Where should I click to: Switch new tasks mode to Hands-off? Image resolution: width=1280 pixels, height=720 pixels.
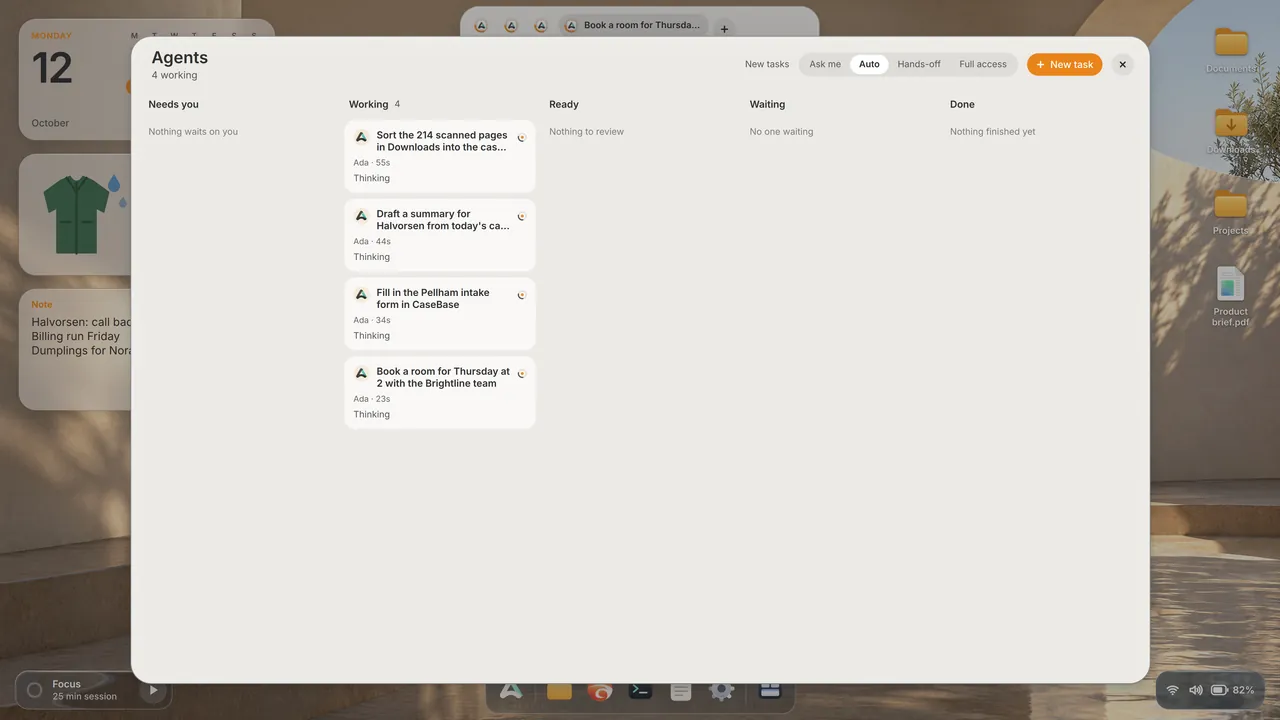(x=919, y=64)
